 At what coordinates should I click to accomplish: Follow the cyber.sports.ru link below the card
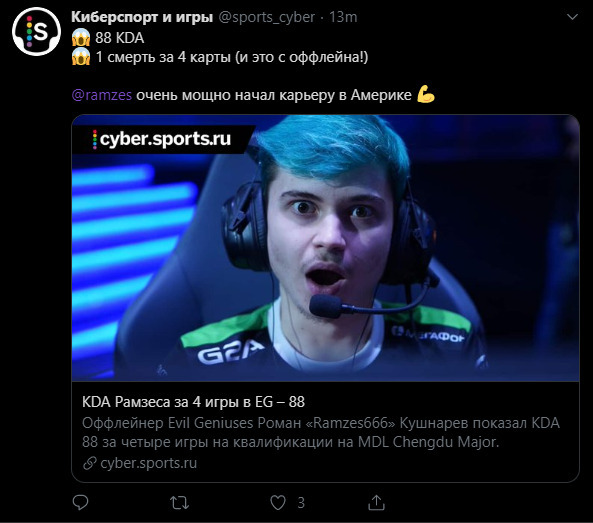[x=149, y=463]
